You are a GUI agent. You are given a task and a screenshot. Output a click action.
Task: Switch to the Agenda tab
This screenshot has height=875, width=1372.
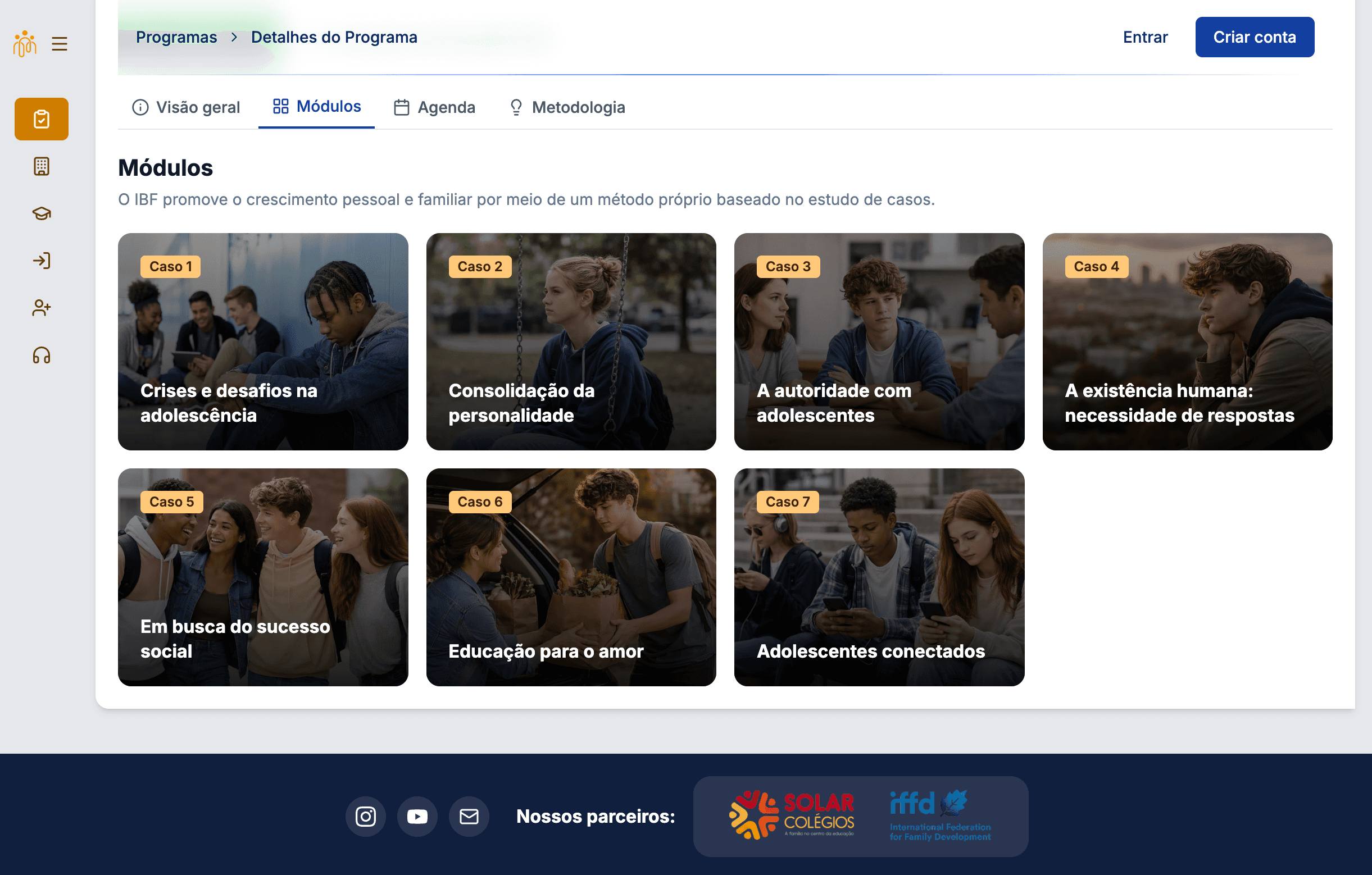tap(434, 107)
